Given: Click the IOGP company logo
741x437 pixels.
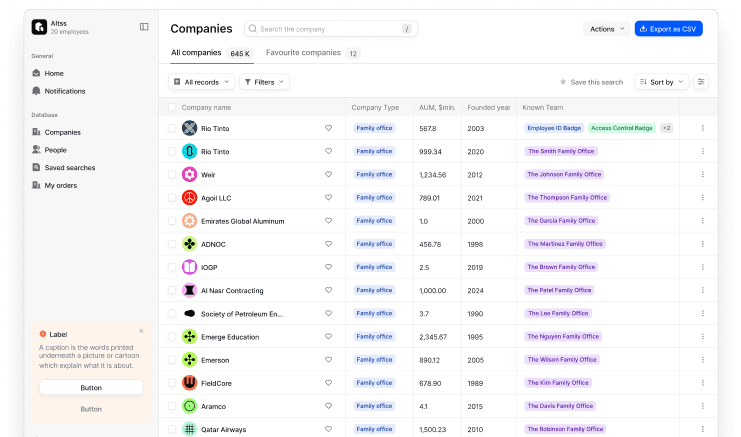Looking at the screenshot, I should click(190, 267).
